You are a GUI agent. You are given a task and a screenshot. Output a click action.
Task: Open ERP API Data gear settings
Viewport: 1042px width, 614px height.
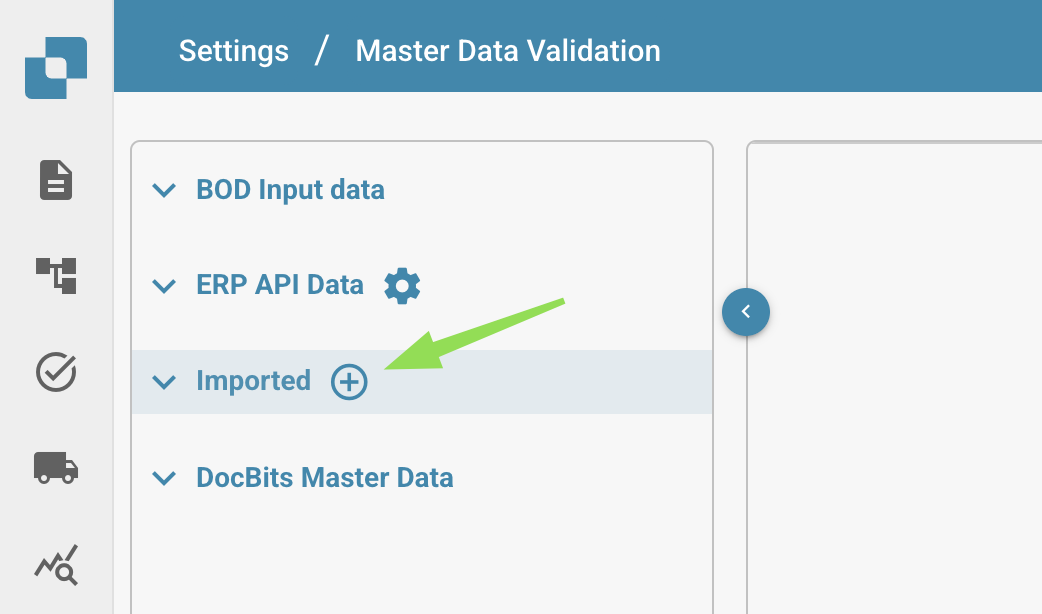402,286
